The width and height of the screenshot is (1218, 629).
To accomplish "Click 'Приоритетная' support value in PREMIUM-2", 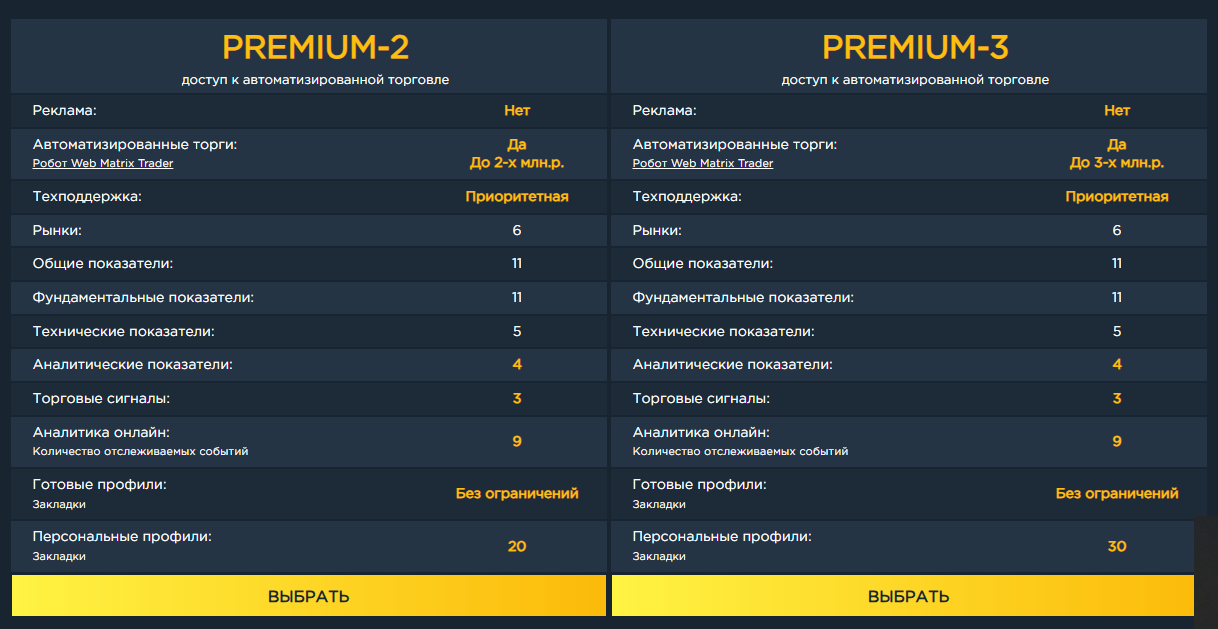I will 517,197.
